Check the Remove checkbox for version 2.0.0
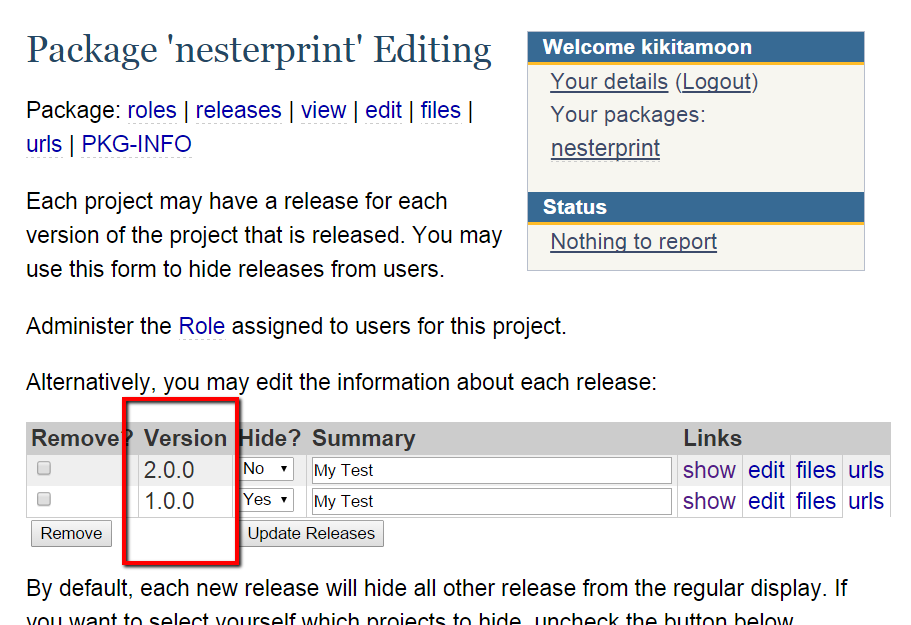 [x=44, y=468]
